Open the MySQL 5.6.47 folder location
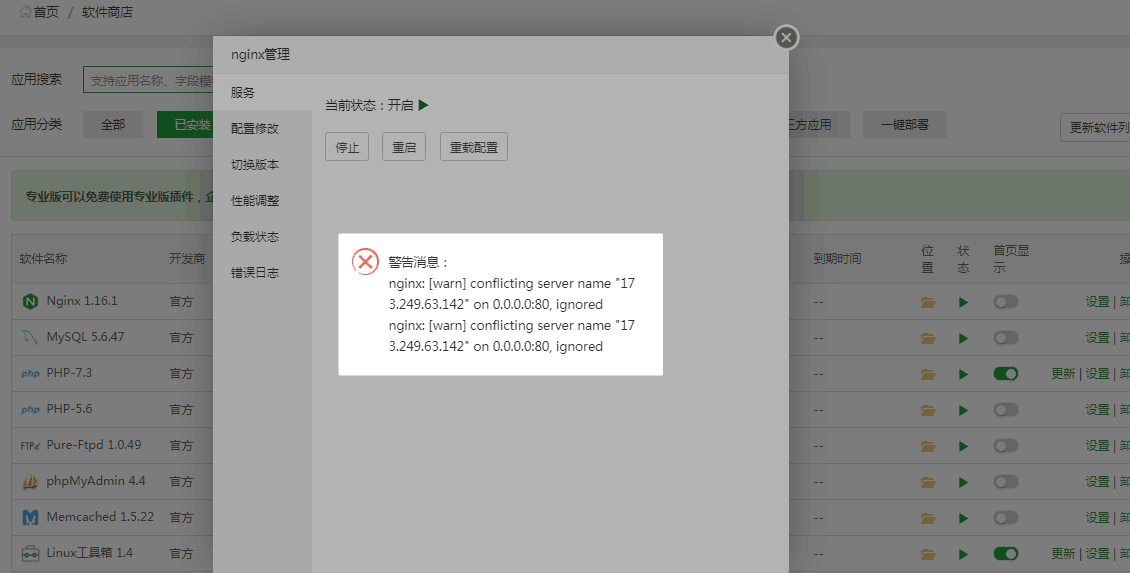Screen dimensions: 1130x573 (x=928, y=339)
